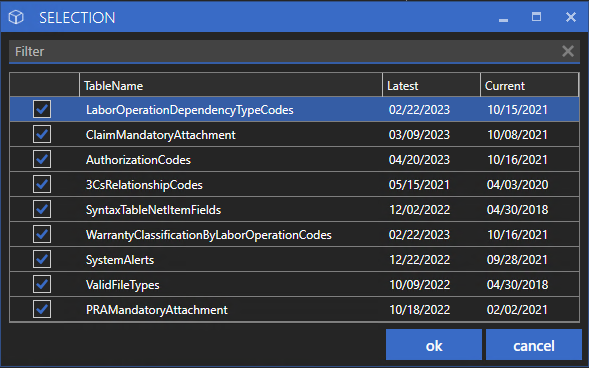Close the SELECTION window
Screen dimensions: 589x368
571,17
